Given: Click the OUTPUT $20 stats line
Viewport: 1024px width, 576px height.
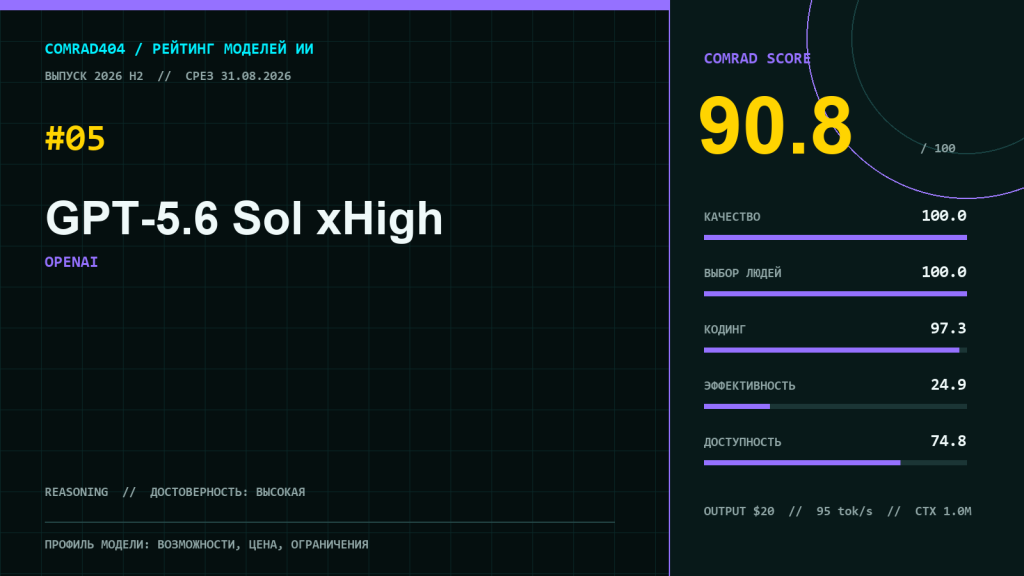Looking at the screenshot, I should tap(837, 511).
